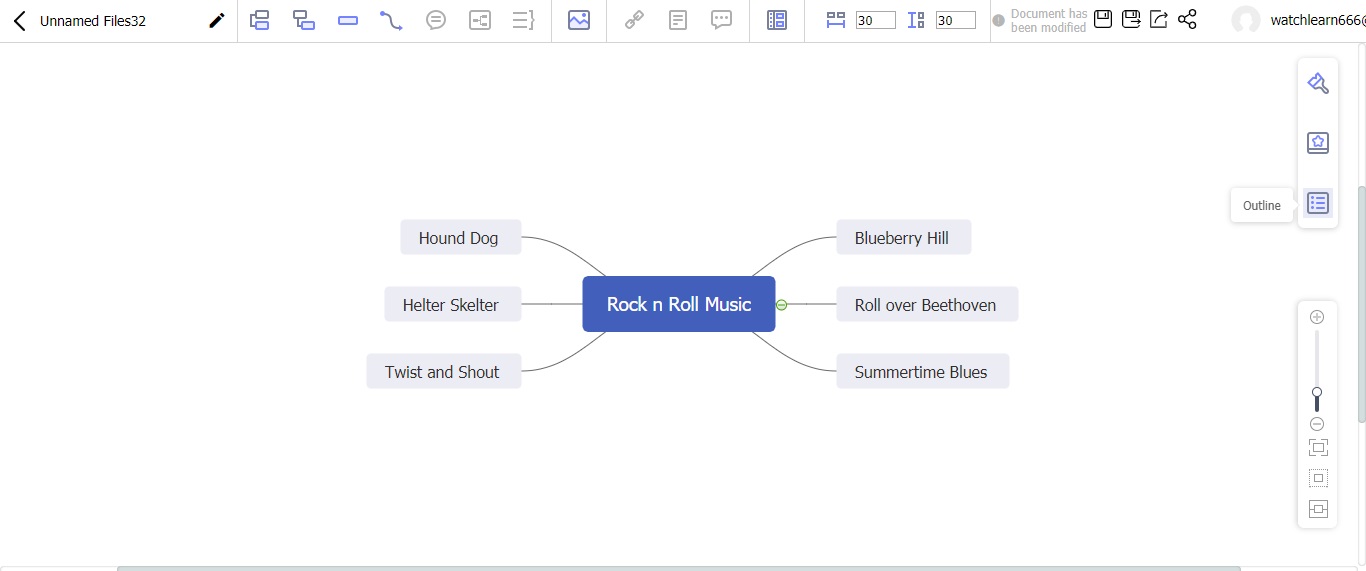Screen dimensions: 1366x571
Task: Click the export file icon
Action: (1159, 19)
